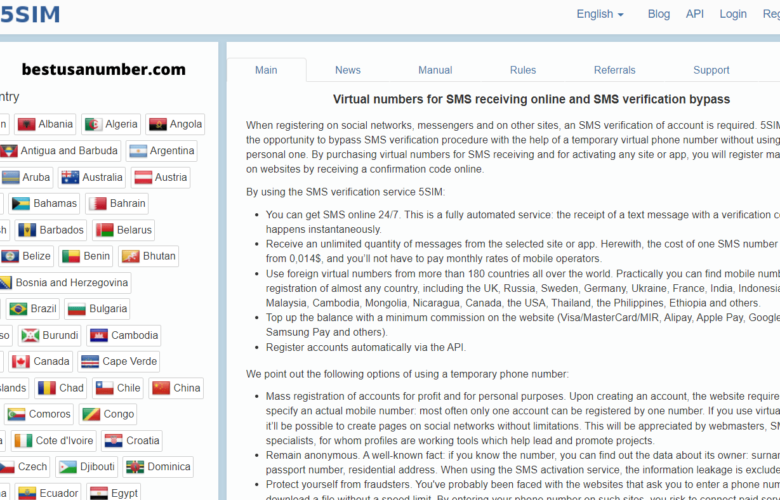780x500 pixels.
Task: Click the Argentina flag icon
Action: pyautogui.click(x=138, y=151)
